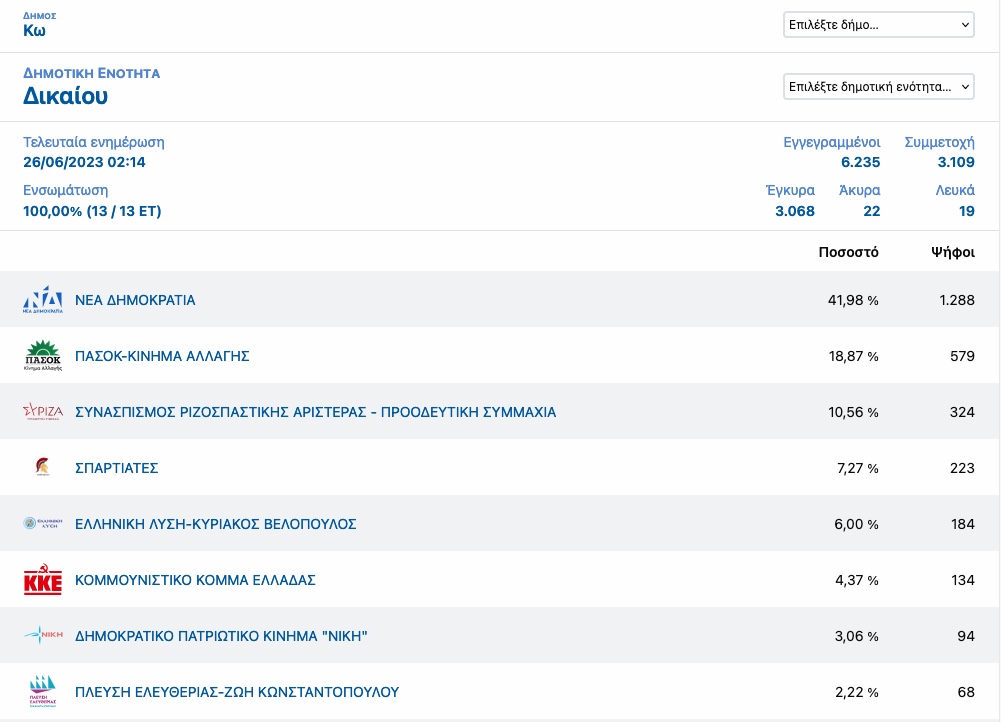Open ΔΗΜΟΚΡΑΤΙΚΟ ΠΑΤΡΙΩΤΙΚΟ ΚΙΝΗΜΑ "ΝΙΚΗ" link
Viewport: 1001px width, 722px height.
click(222, 636)
